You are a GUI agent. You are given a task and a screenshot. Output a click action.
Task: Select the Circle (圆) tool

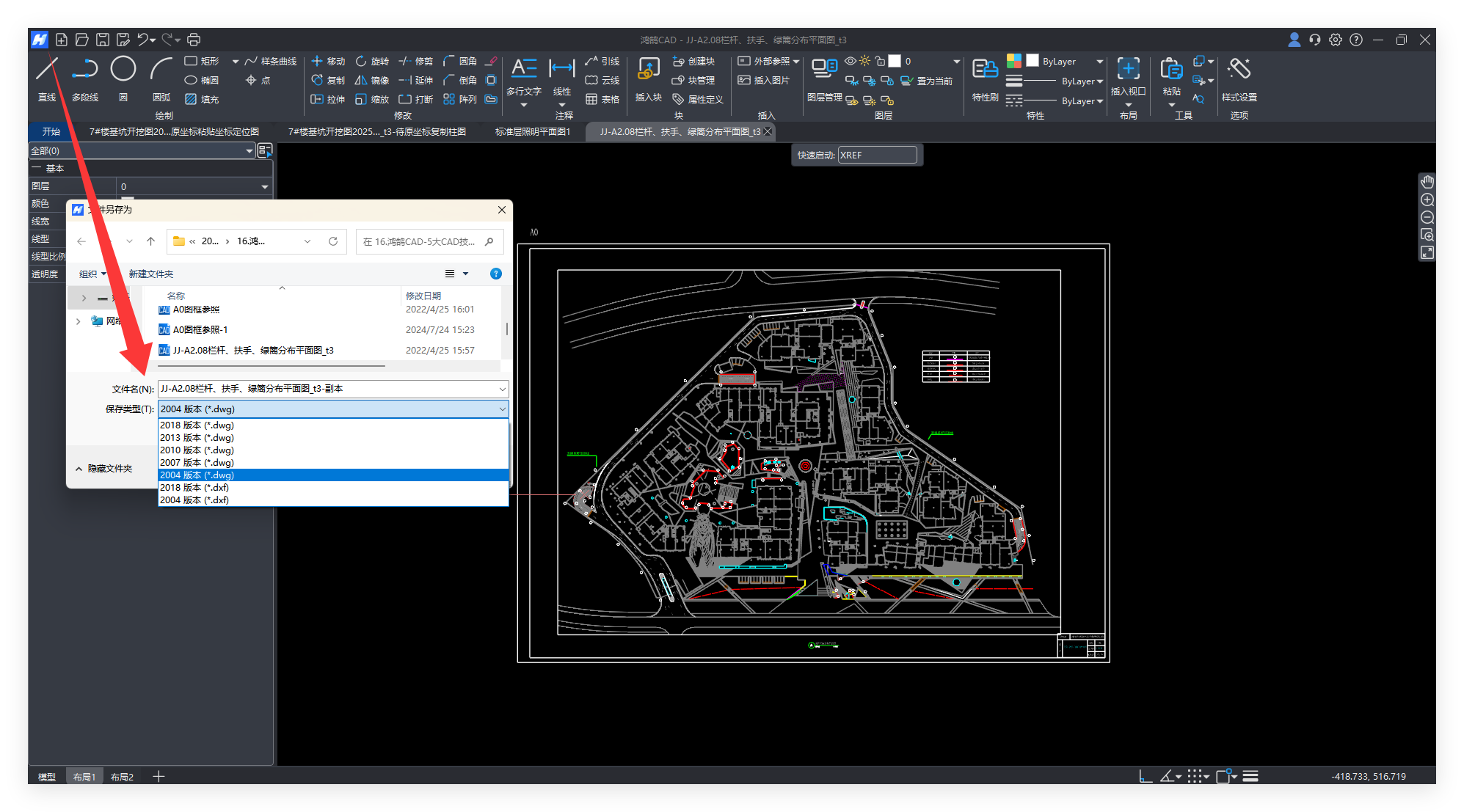click(x=123, y=70)
